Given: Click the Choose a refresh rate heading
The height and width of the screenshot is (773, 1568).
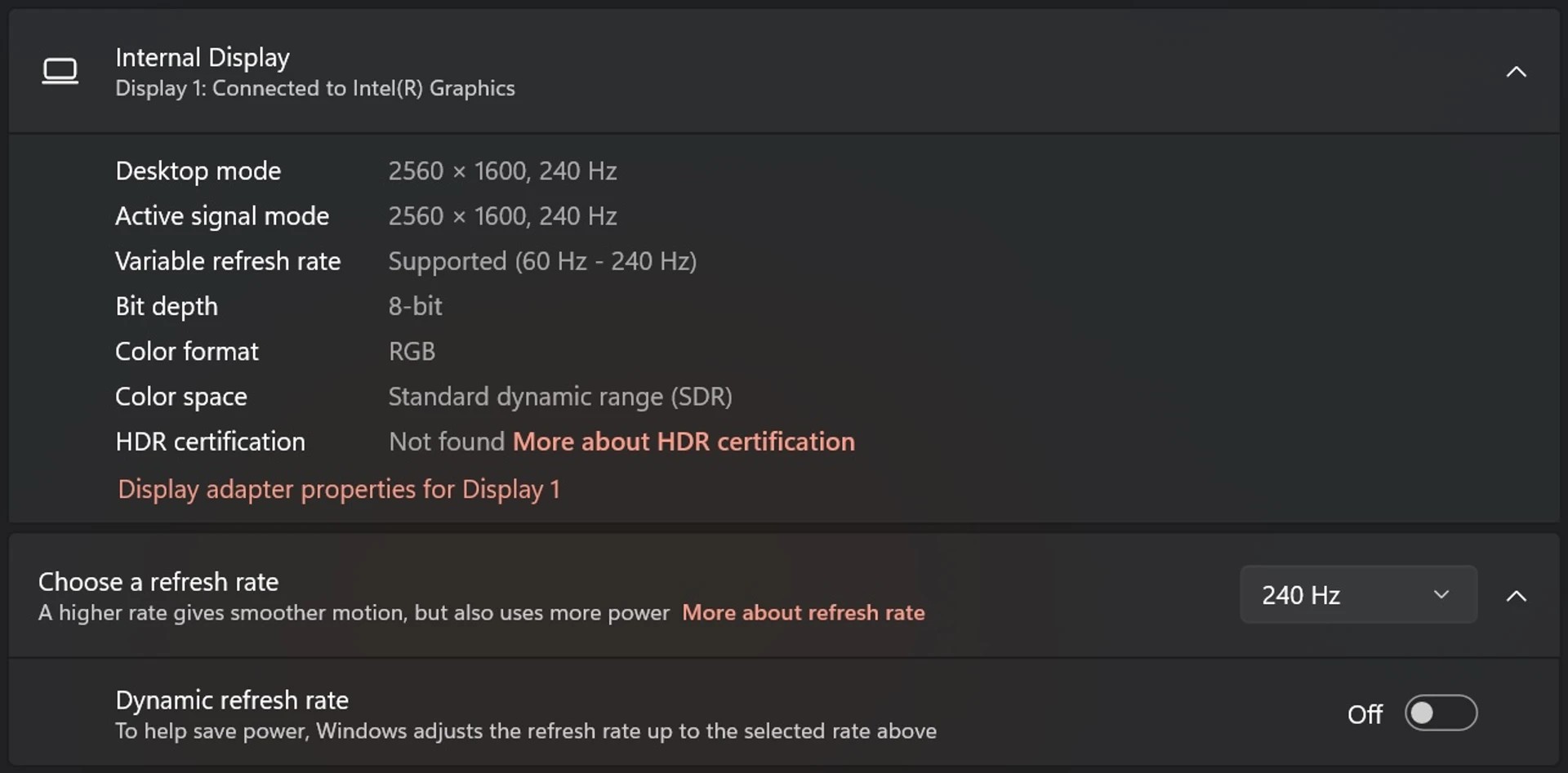Looking at the screenshot, I should point(158,581).
